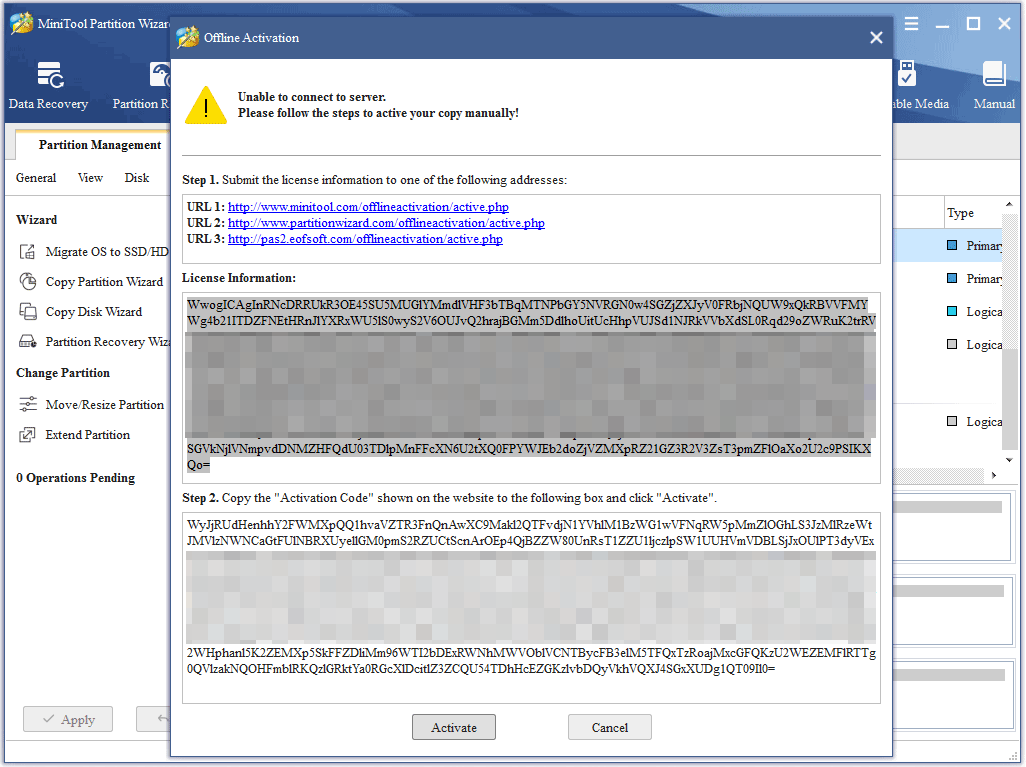
Task: Click the cyan Logical partition color square
Action: 952,311
